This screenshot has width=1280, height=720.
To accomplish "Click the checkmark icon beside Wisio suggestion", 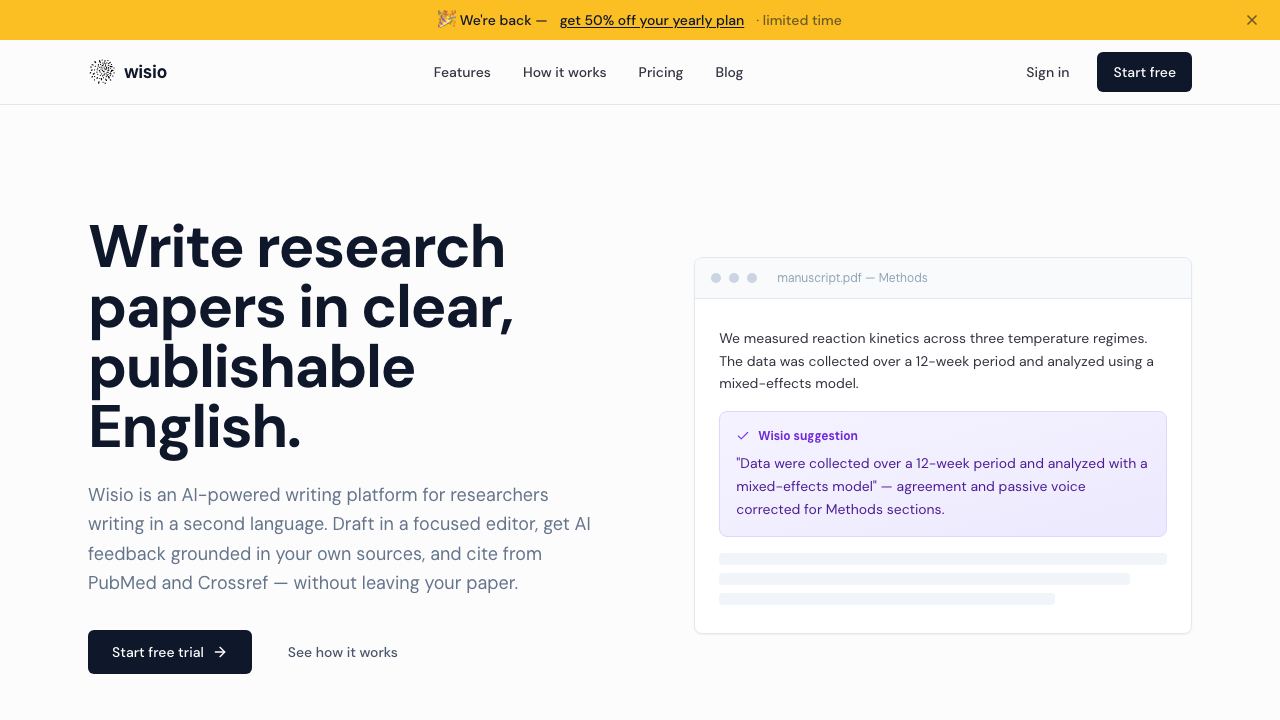I will [x=743, y=436].
